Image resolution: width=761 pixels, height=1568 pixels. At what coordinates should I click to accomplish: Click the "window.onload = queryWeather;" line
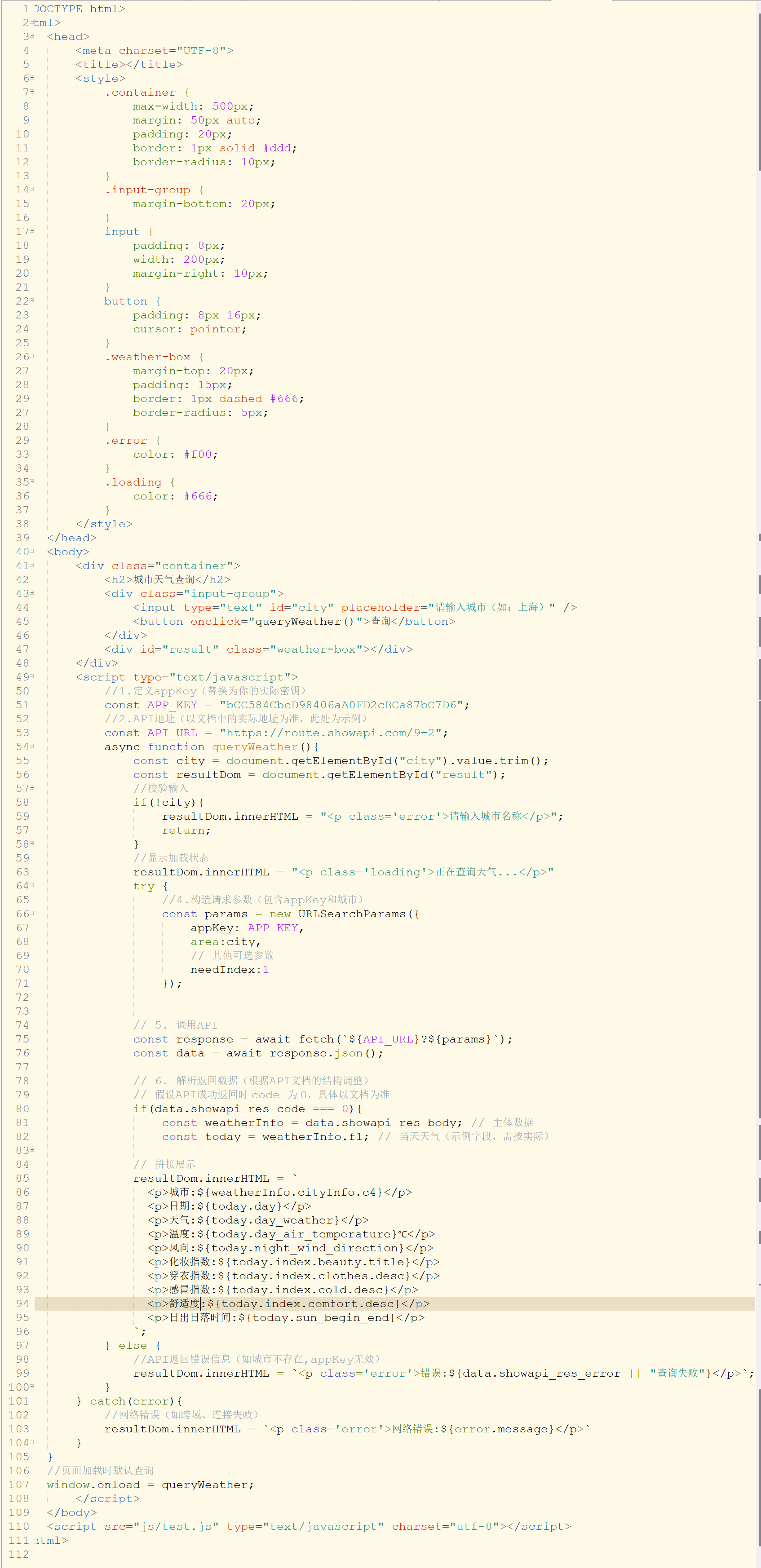[x=150, y=1484]
